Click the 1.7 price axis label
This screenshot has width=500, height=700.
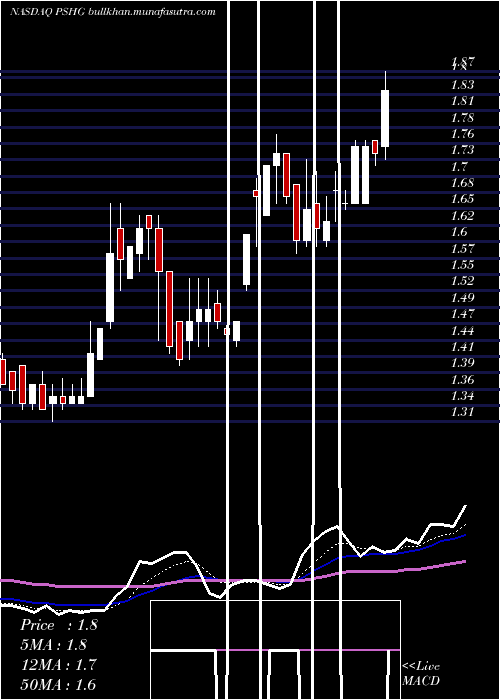click(x=459, y=167)
